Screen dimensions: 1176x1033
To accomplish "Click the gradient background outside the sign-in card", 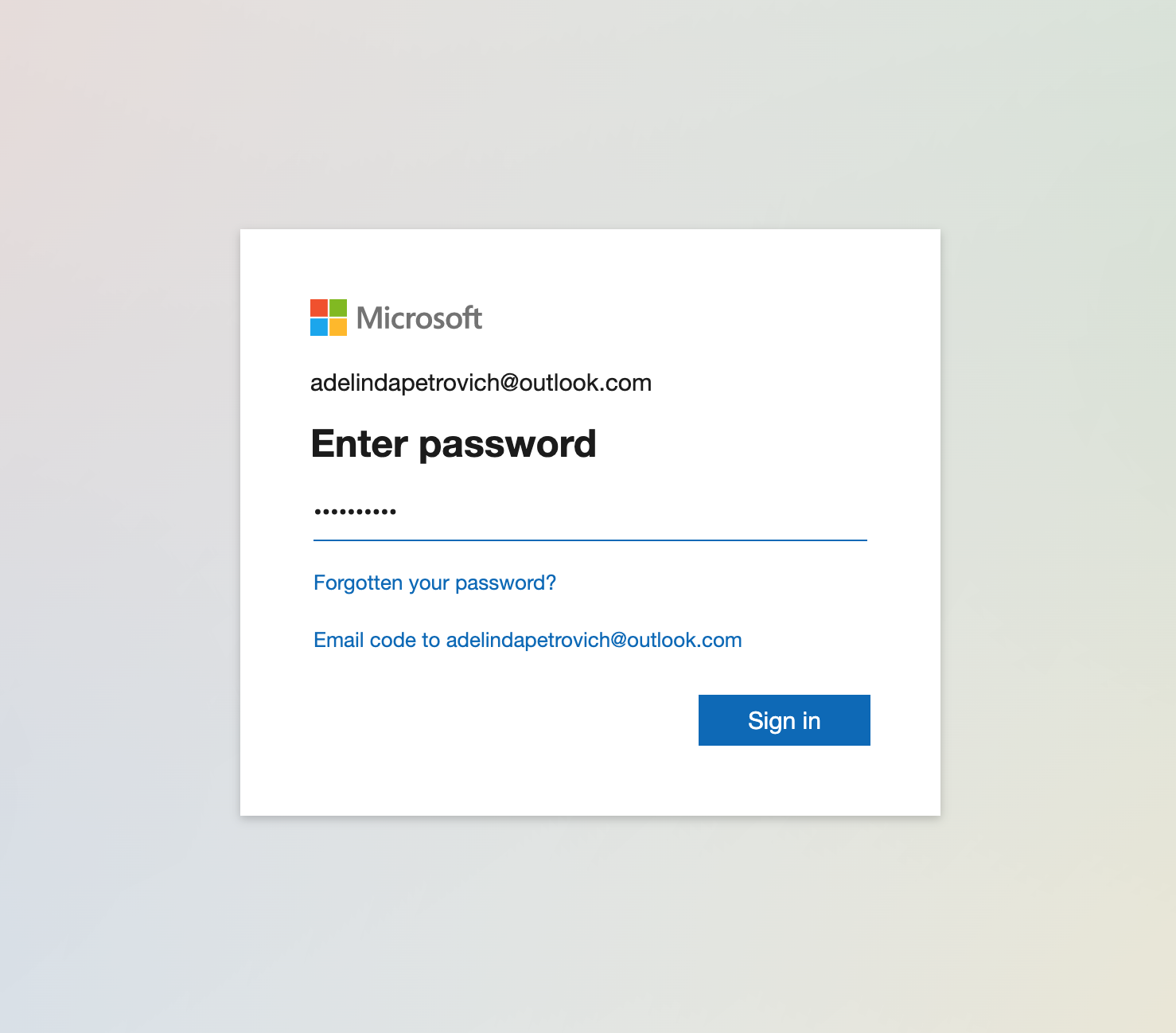I will (119, 517).
